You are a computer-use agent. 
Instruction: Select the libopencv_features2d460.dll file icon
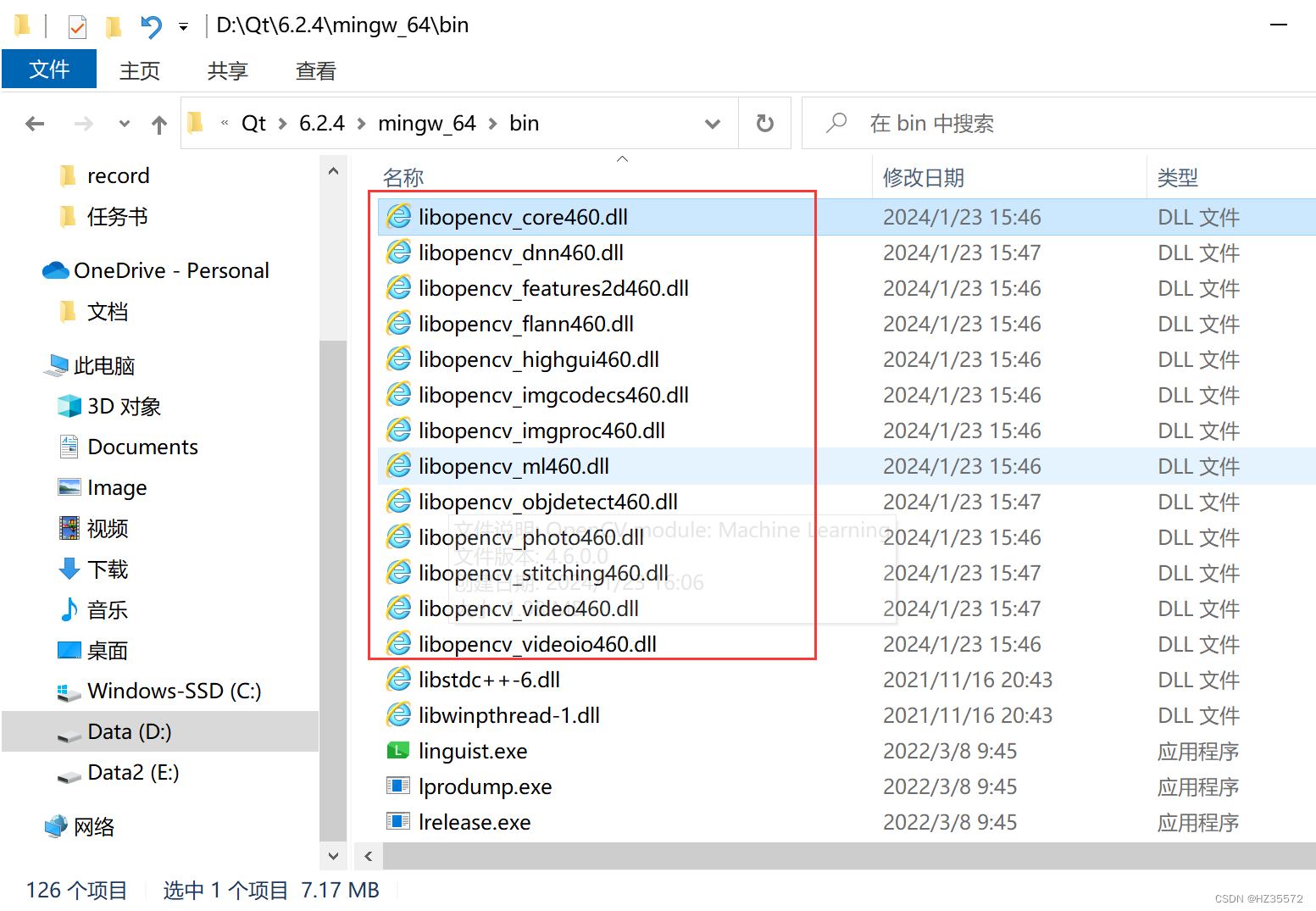pyautogui.click(x=398, y=287)
